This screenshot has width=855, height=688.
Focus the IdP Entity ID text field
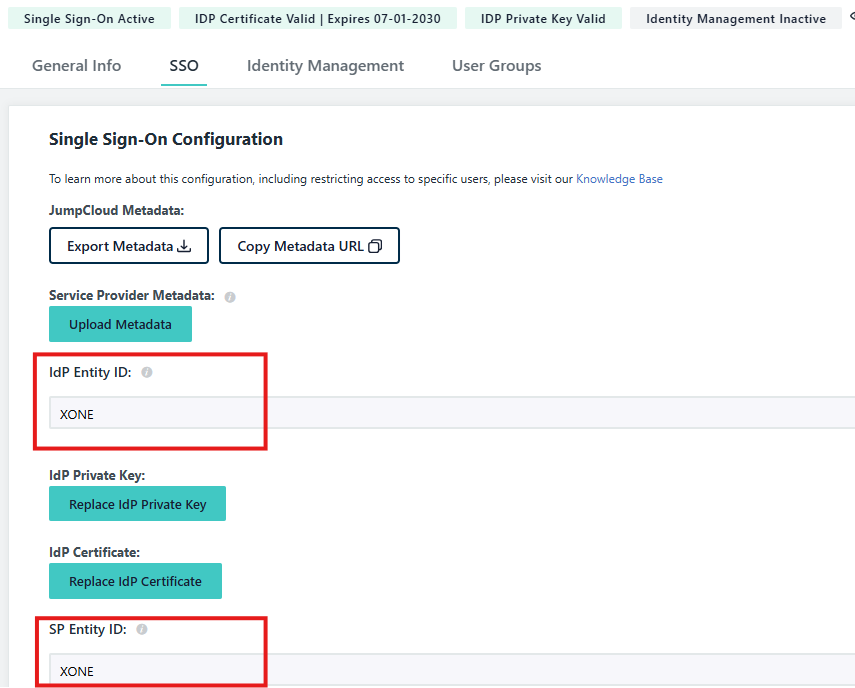[450, 413]
